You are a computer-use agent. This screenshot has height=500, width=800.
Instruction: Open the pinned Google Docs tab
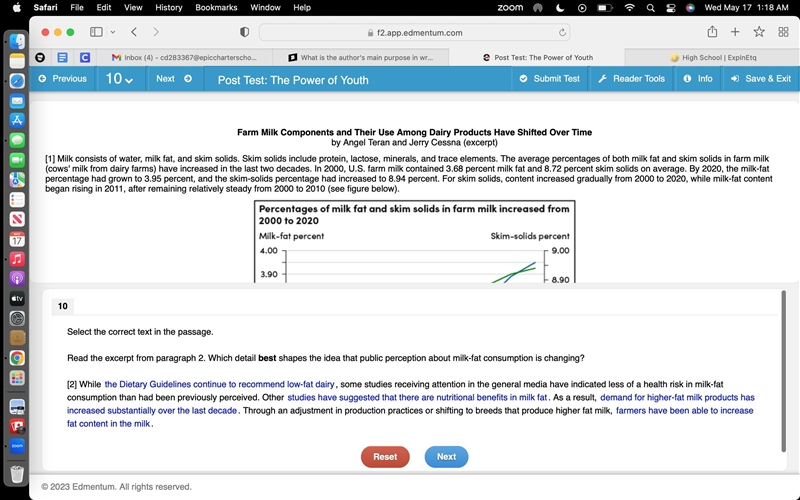coord(62,57)
